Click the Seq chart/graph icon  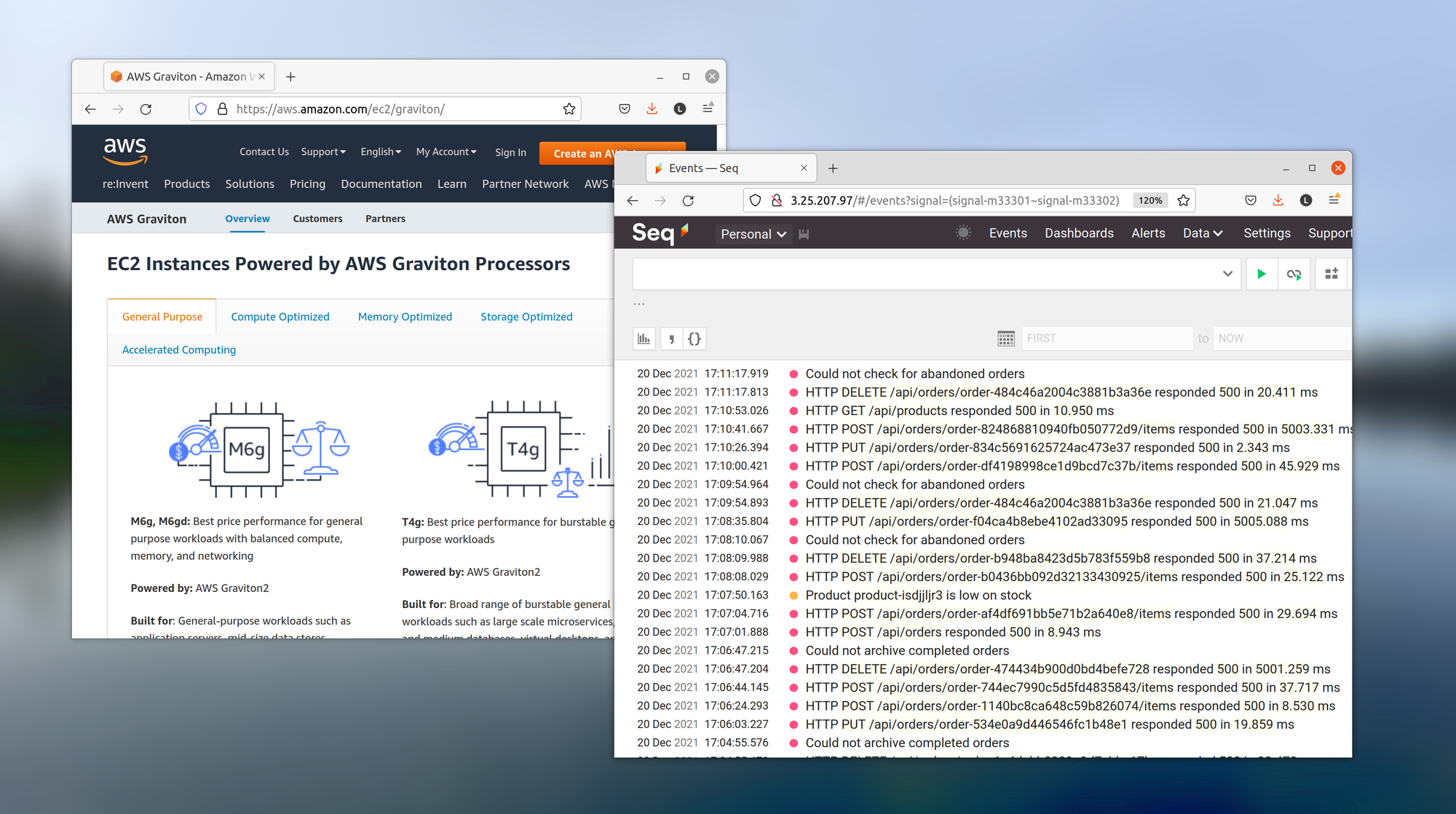(646, 337)
